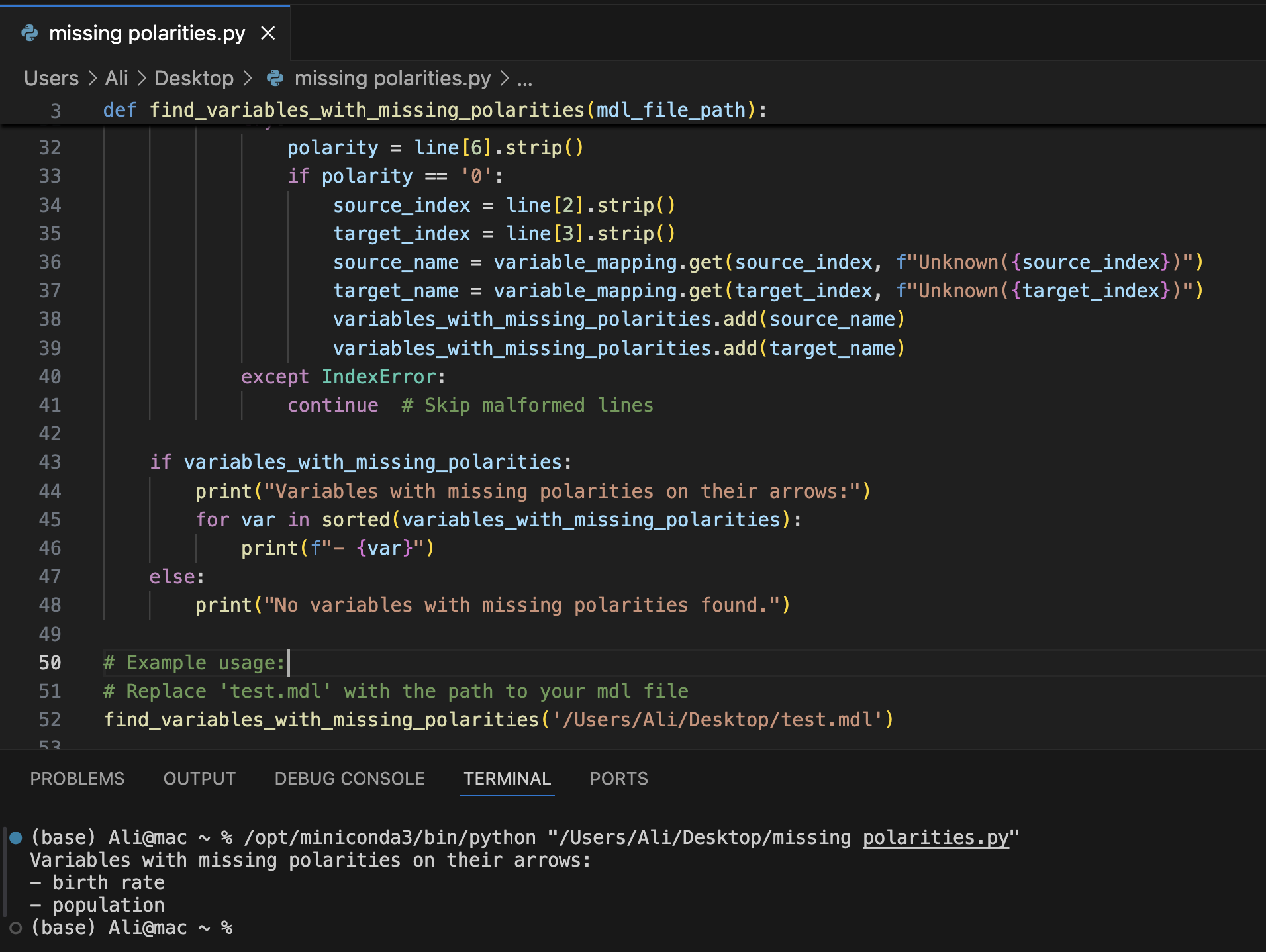Switch to the PROBLEMS panel tab
The image size is (1266, 952).
click(x=77, y=778)
